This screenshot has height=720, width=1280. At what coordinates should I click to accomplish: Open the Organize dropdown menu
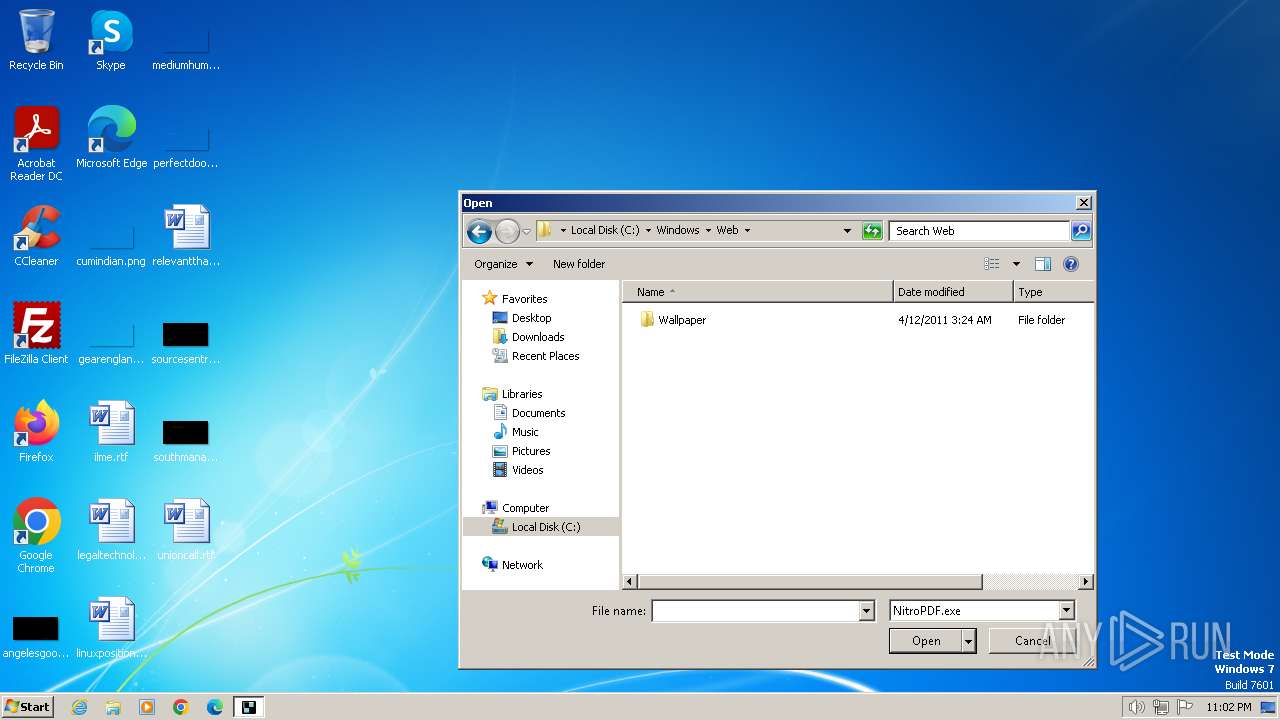[503, 264]
